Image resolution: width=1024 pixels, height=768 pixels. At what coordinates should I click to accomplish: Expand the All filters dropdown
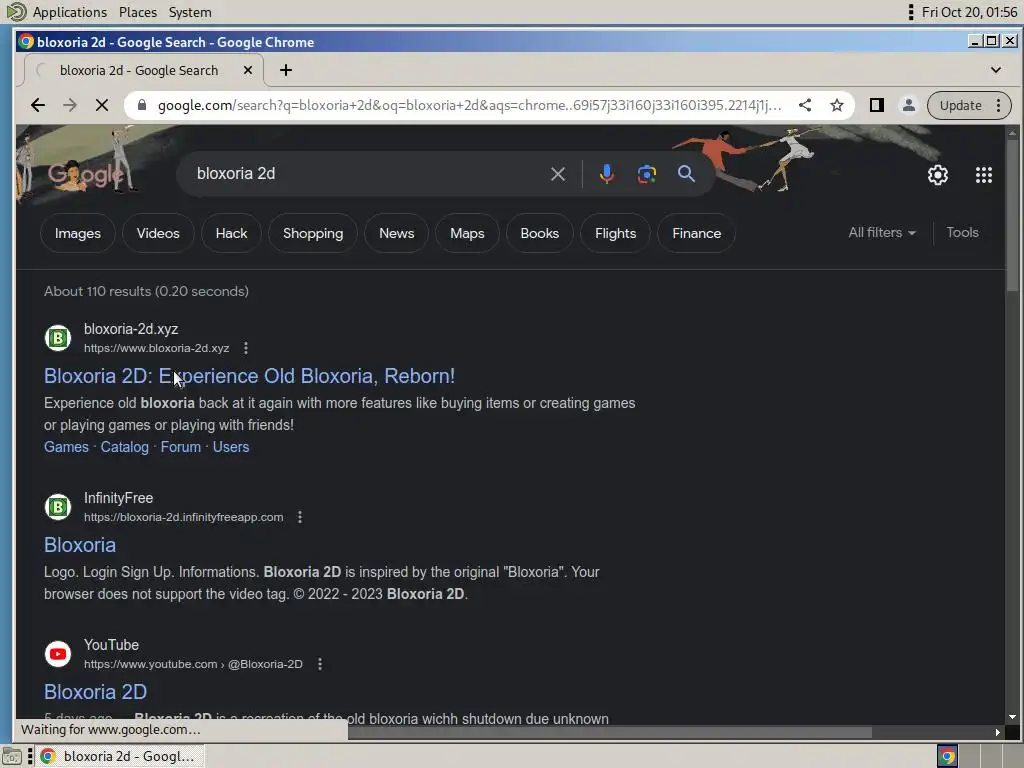[x=882, y=232]
